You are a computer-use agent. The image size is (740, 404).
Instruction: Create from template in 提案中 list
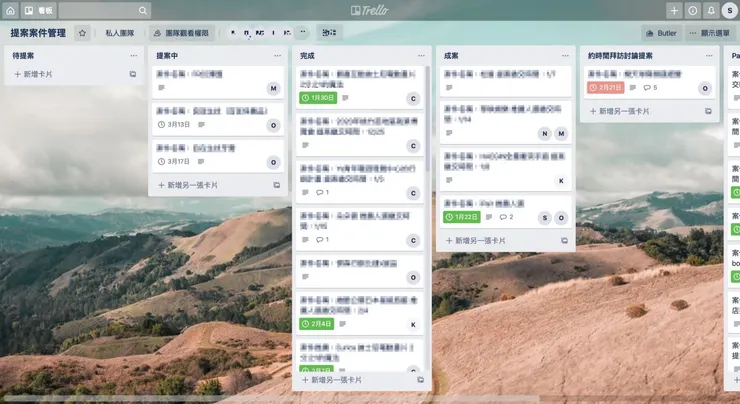click(x=277, y=185)
